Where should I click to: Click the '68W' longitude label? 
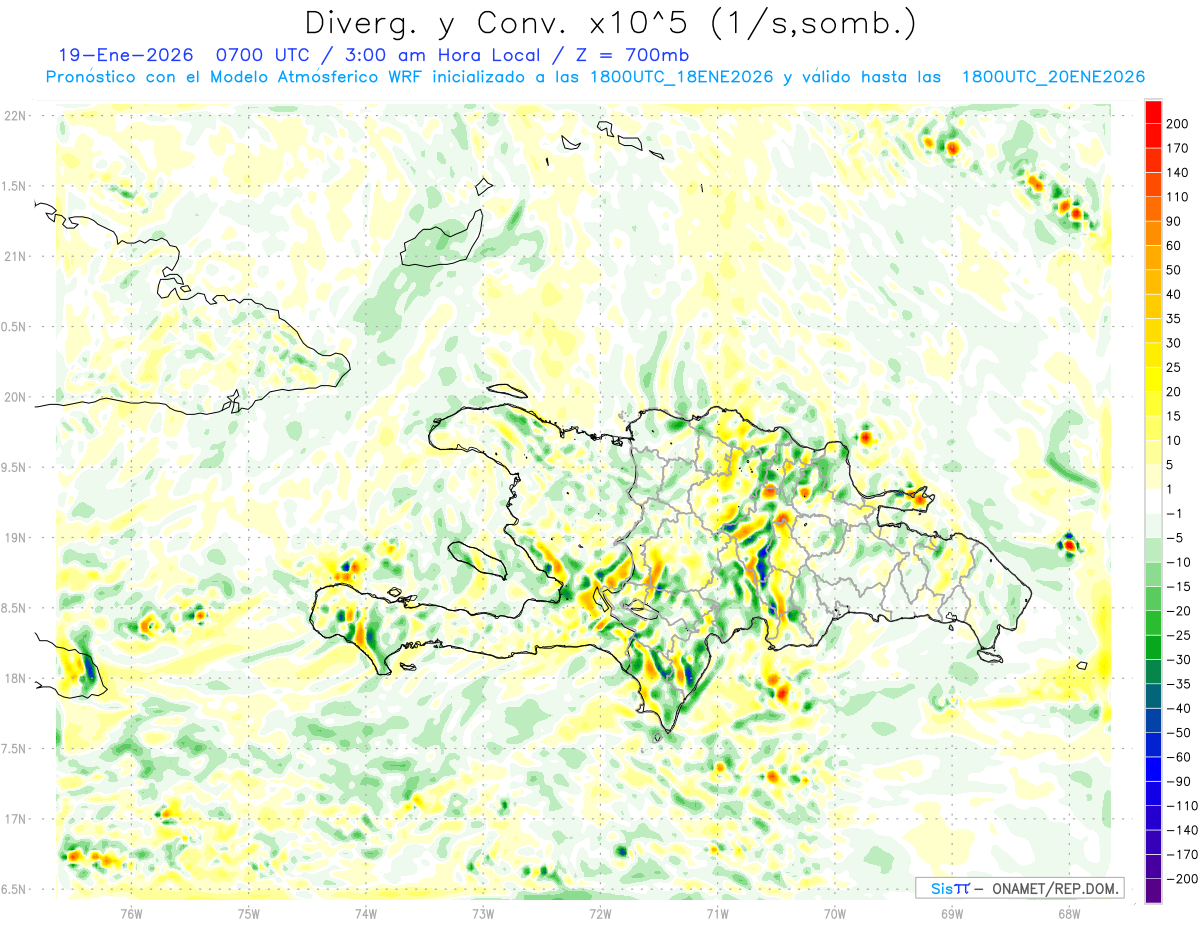[x=1069, y=913]
